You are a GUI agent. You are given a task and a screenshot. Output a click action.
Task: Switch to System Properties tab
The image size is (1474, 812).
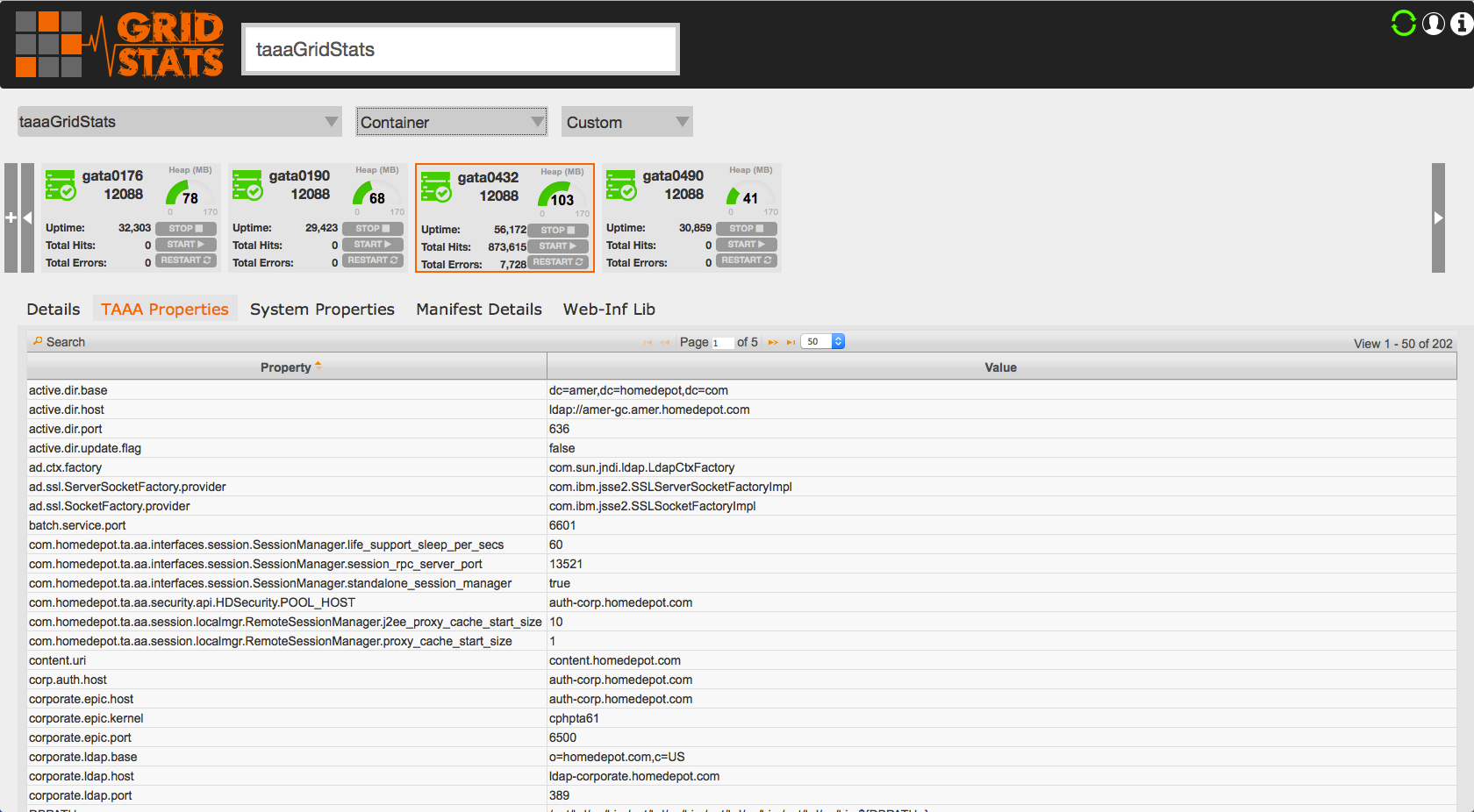click(x=322, y=309)
